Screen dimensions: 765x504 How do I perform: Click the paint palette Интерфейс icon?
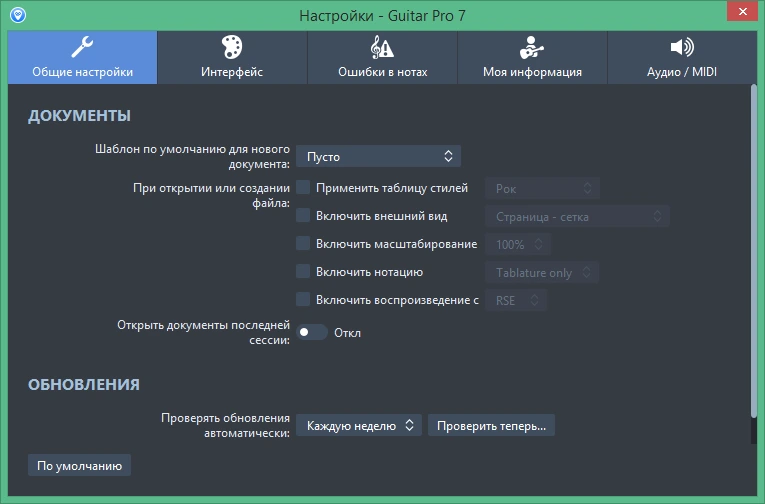[232, 47]
